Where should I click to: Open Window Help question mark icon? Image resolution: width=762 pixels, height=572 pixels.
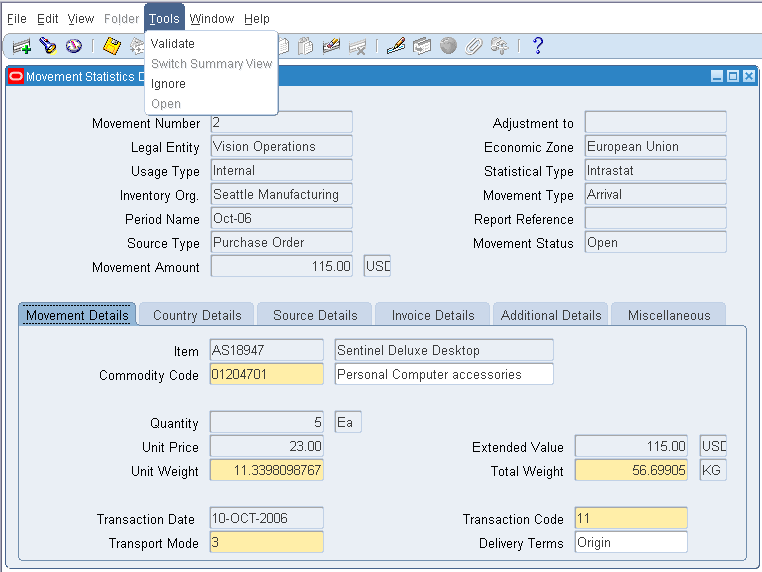pos(538,46)
